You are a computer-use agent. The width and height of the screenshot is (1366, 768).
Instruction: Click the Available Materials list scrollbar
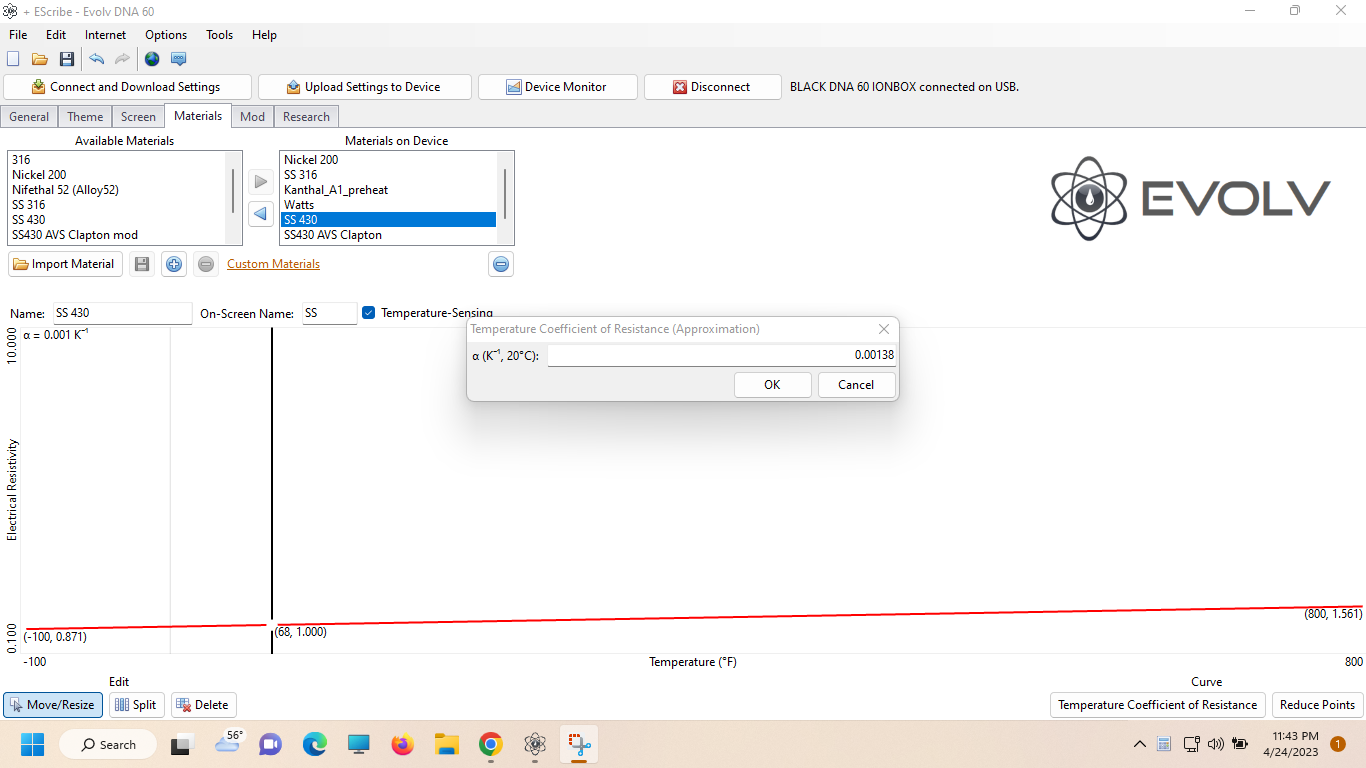click(234, 190)
